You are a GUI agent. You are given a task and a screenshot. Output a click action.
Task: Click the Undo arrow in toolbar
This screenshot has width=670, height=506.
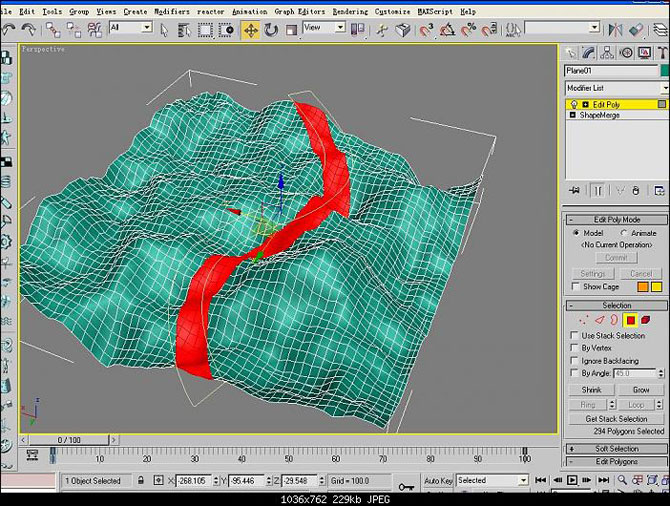9,29
